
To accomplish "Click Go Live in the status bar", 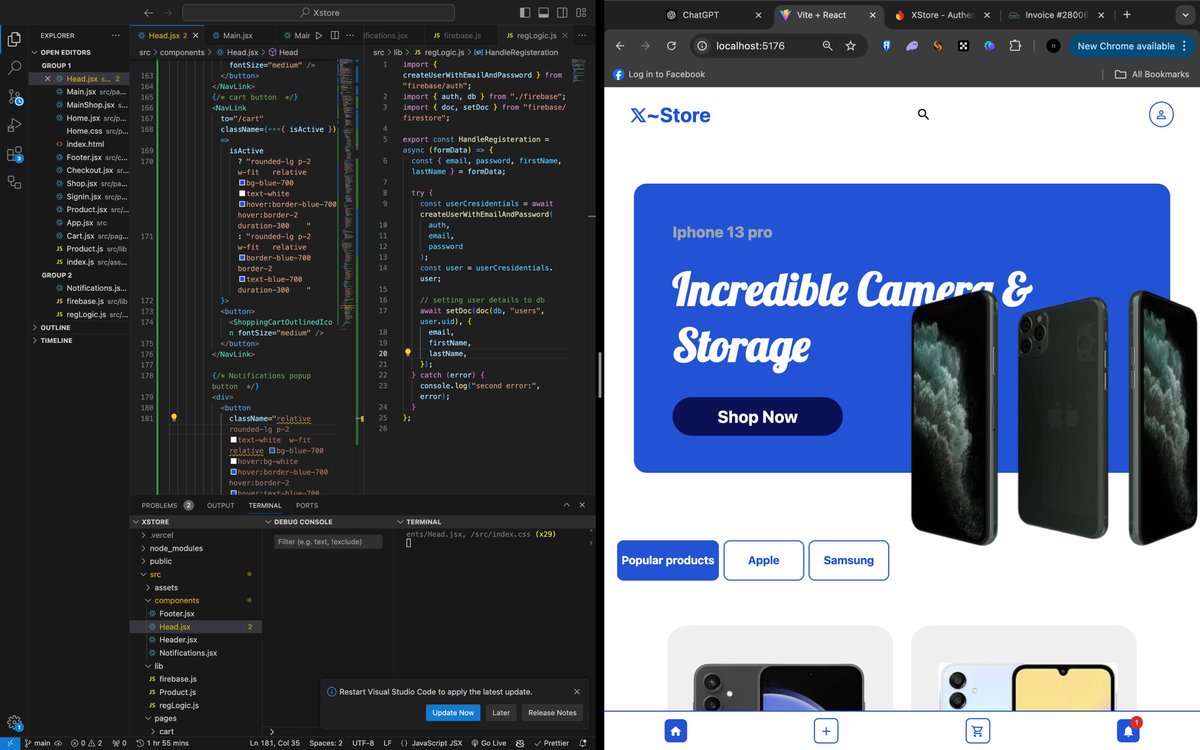I will 489,743.
